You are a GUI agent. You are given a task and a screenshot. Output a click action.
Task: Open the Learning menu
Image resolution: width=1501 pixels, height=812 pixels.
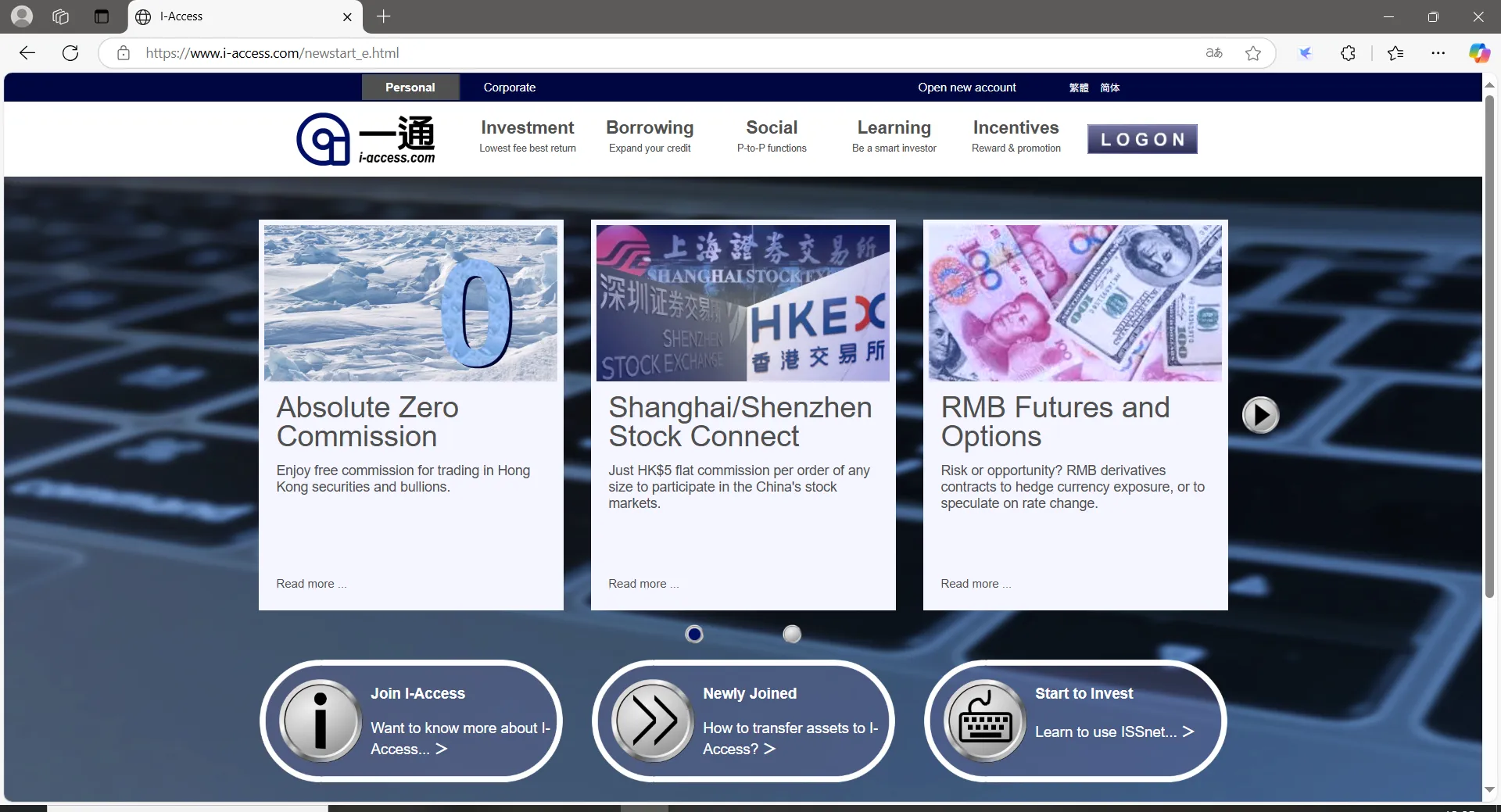tap(894, 136)
